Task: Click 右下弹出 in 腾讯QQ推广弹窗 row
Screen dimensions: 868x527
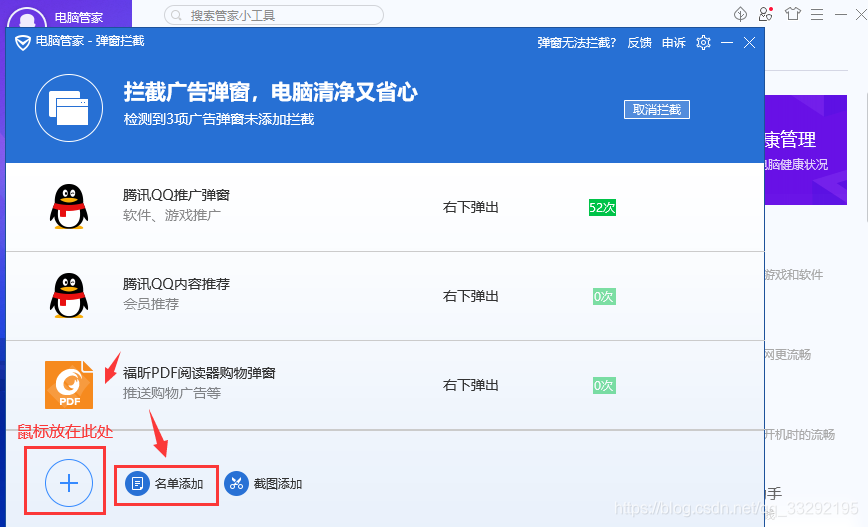Action: pos(471,208)
